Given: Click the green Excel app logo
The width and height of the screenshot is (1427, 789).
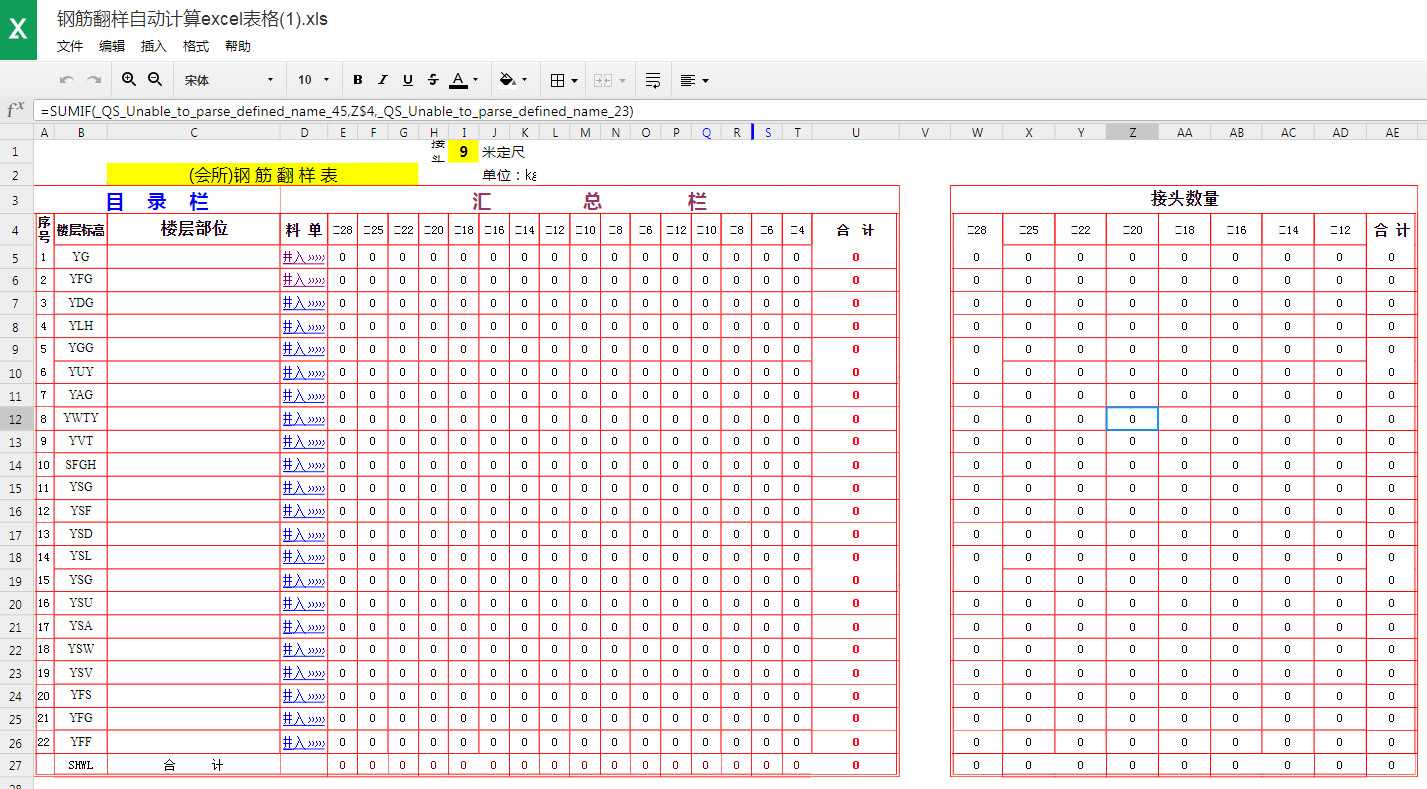Looking at the screenshot, I should point(18,30).
